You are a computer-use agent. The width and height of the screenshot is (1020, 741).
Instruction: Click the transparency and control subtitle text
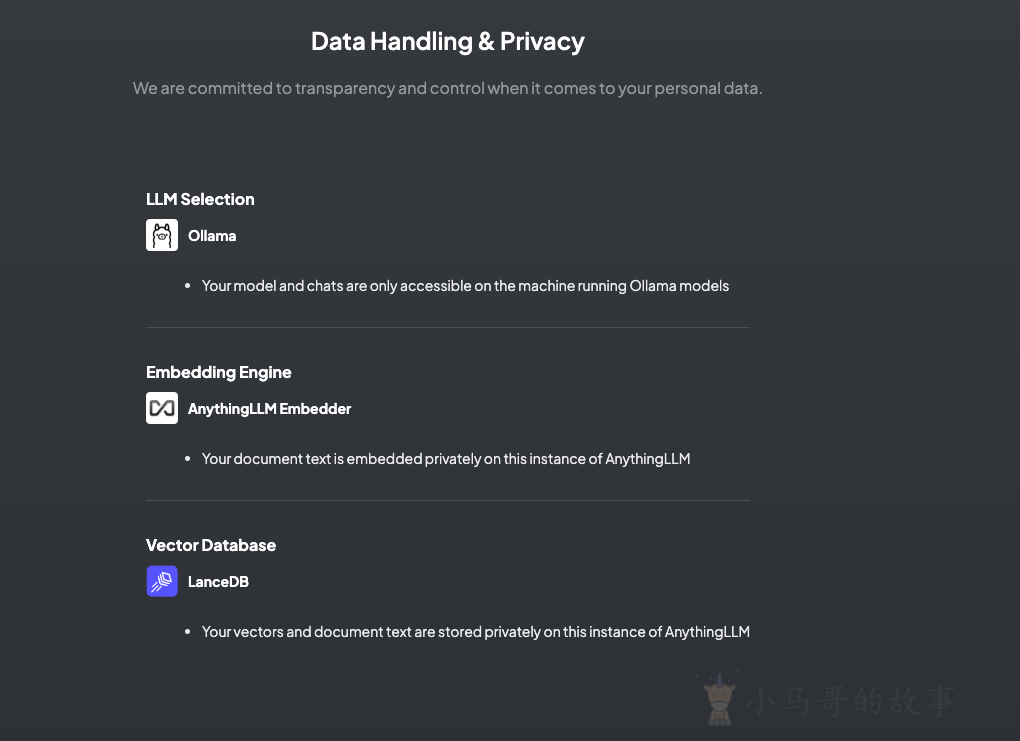click(x=448, y=88)
